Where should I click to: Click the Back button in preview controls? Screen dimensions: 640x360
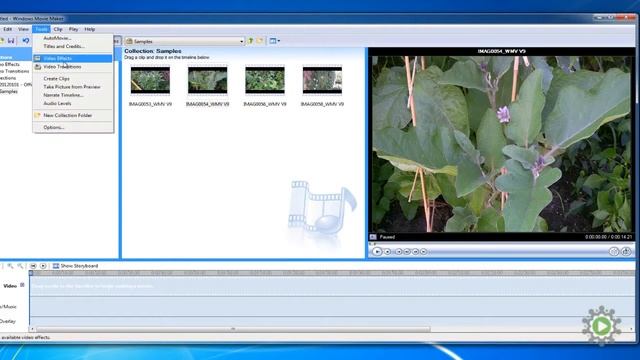399,252
